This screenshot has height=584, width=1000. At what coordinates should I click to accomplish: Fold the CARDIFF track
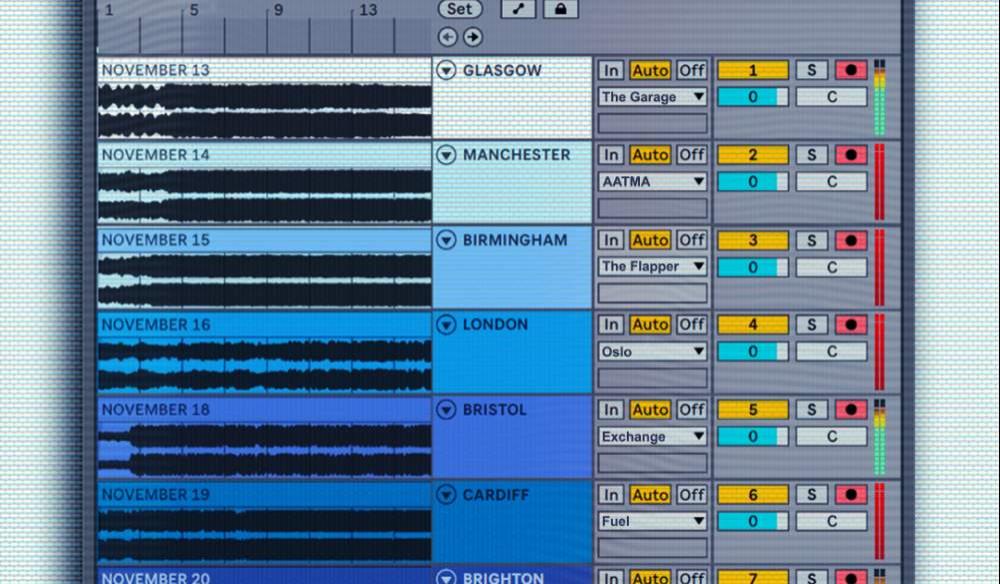click(x=446, y=494)
